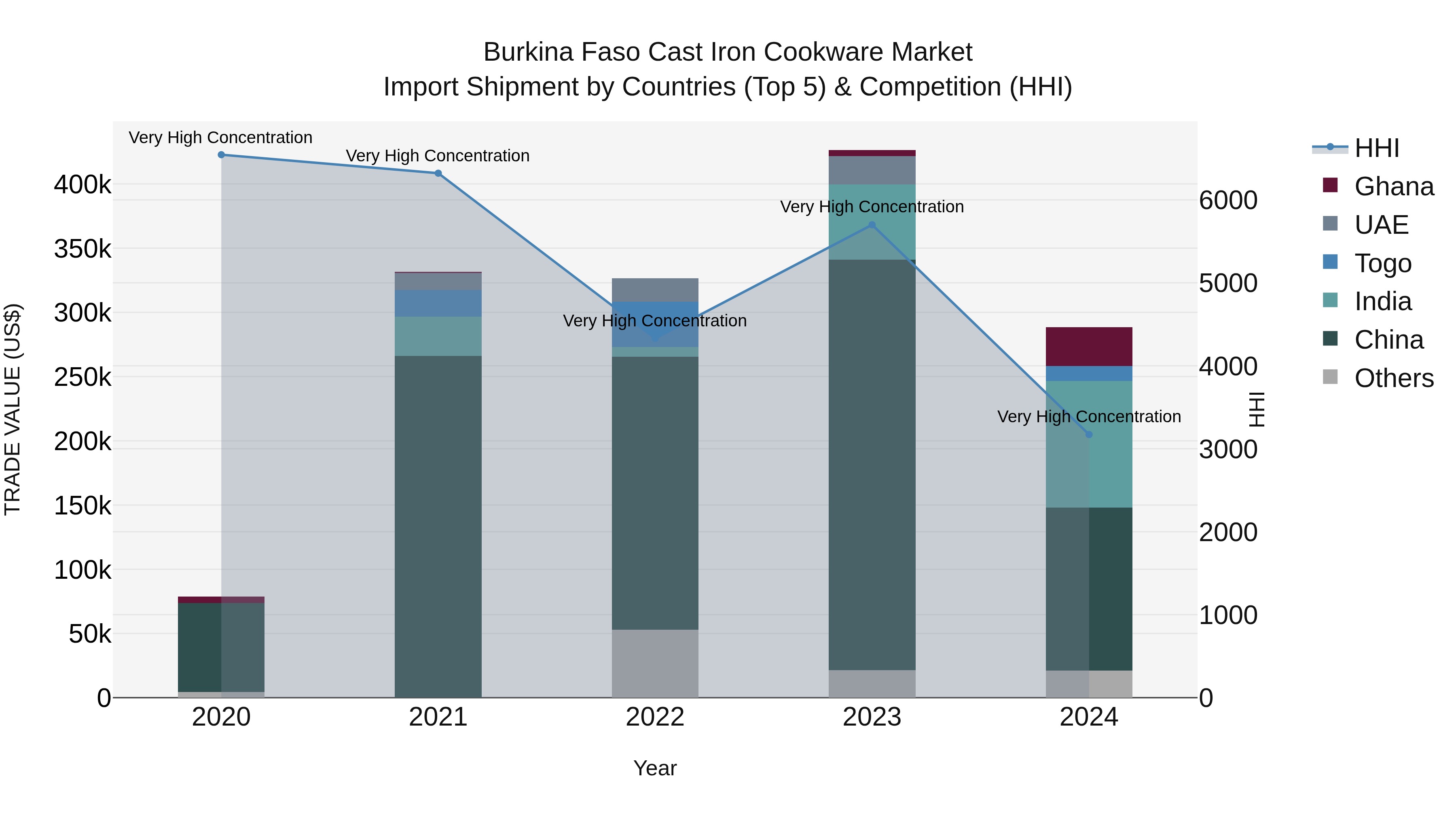Click the 2024 x-axis label
Viewport: 1456px width, 819px height.
point(1089,717)
